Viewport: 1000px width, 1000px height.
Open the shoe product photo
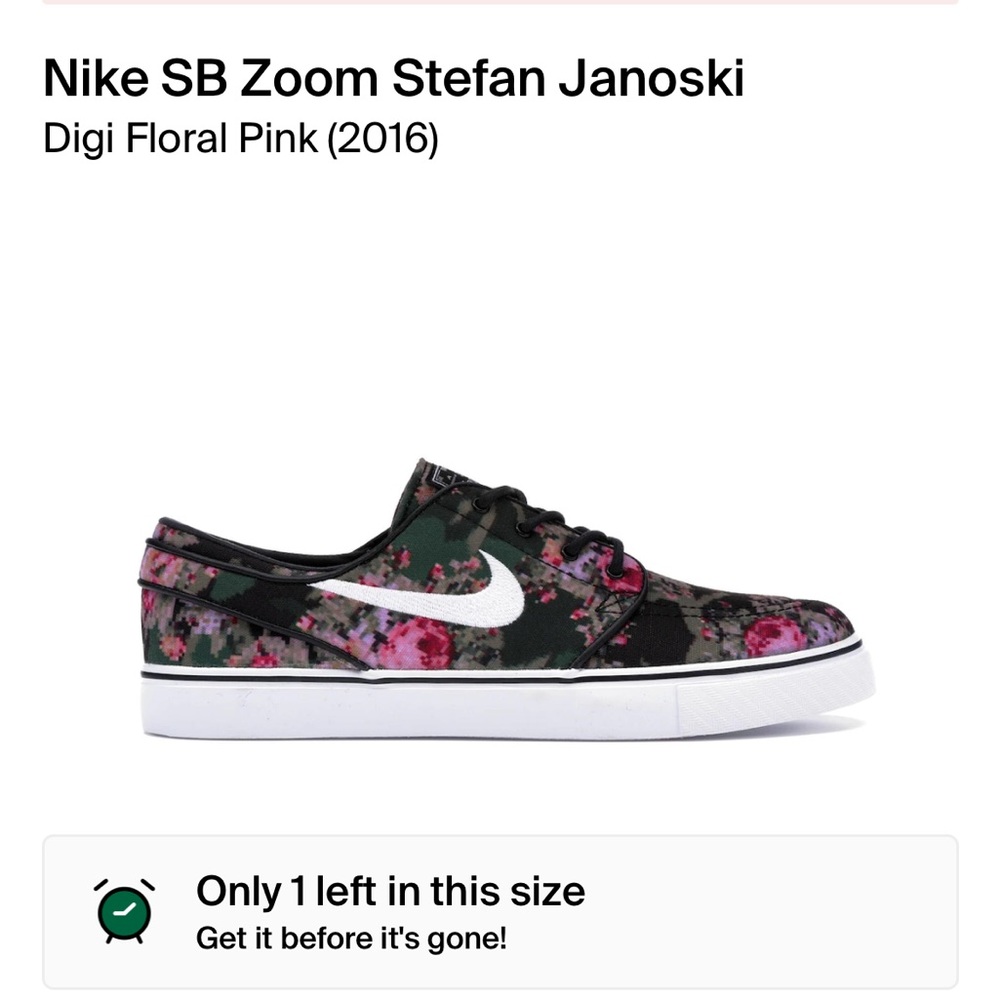(x=500, y=590)
